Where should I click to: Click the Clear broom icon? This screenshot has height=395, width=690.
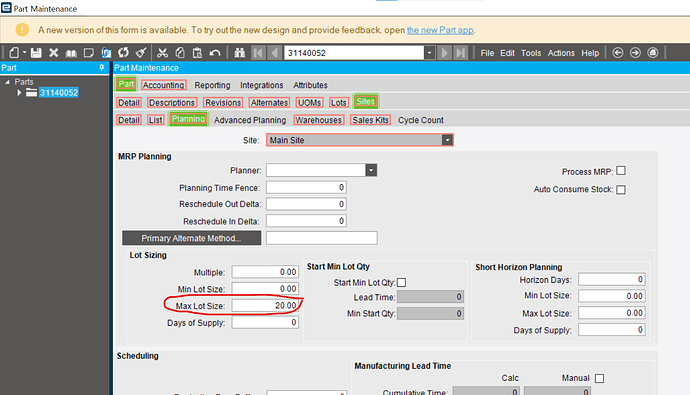(x=141, y=53)
